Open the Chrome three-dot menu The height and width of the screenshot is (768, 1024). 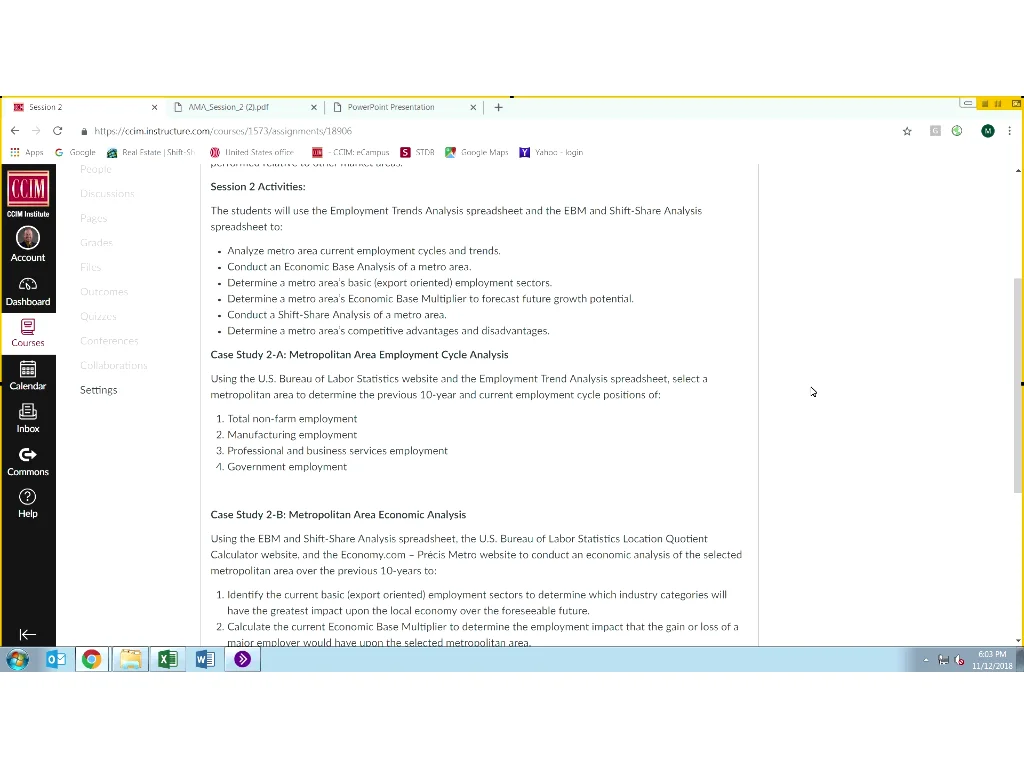1010,131
